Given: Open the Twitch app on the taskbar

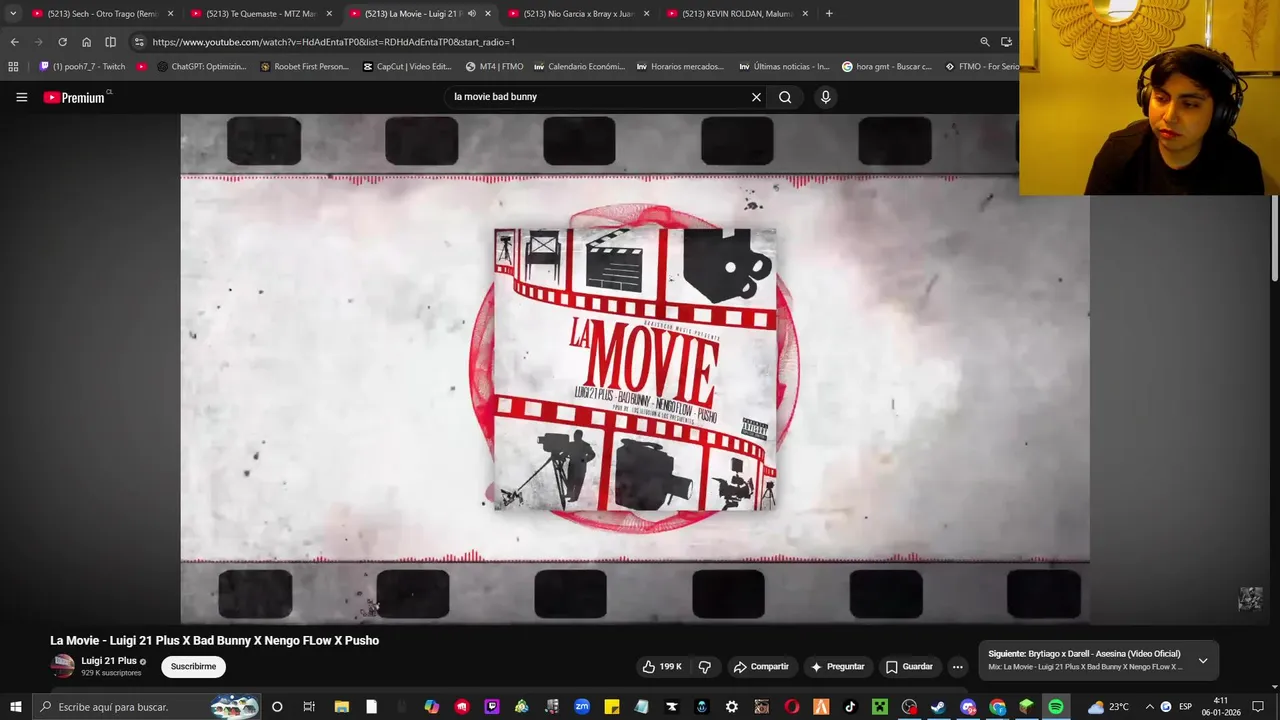Looking at the screenshot, I should pyautogui.click(x=492, y=707).
